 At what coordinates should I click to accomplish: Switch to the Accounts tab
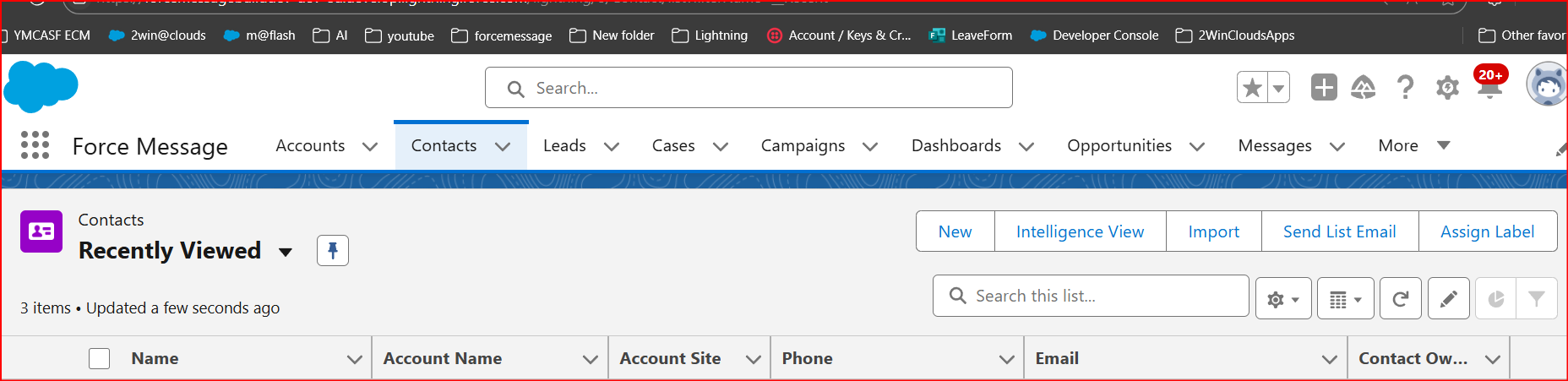310,145
